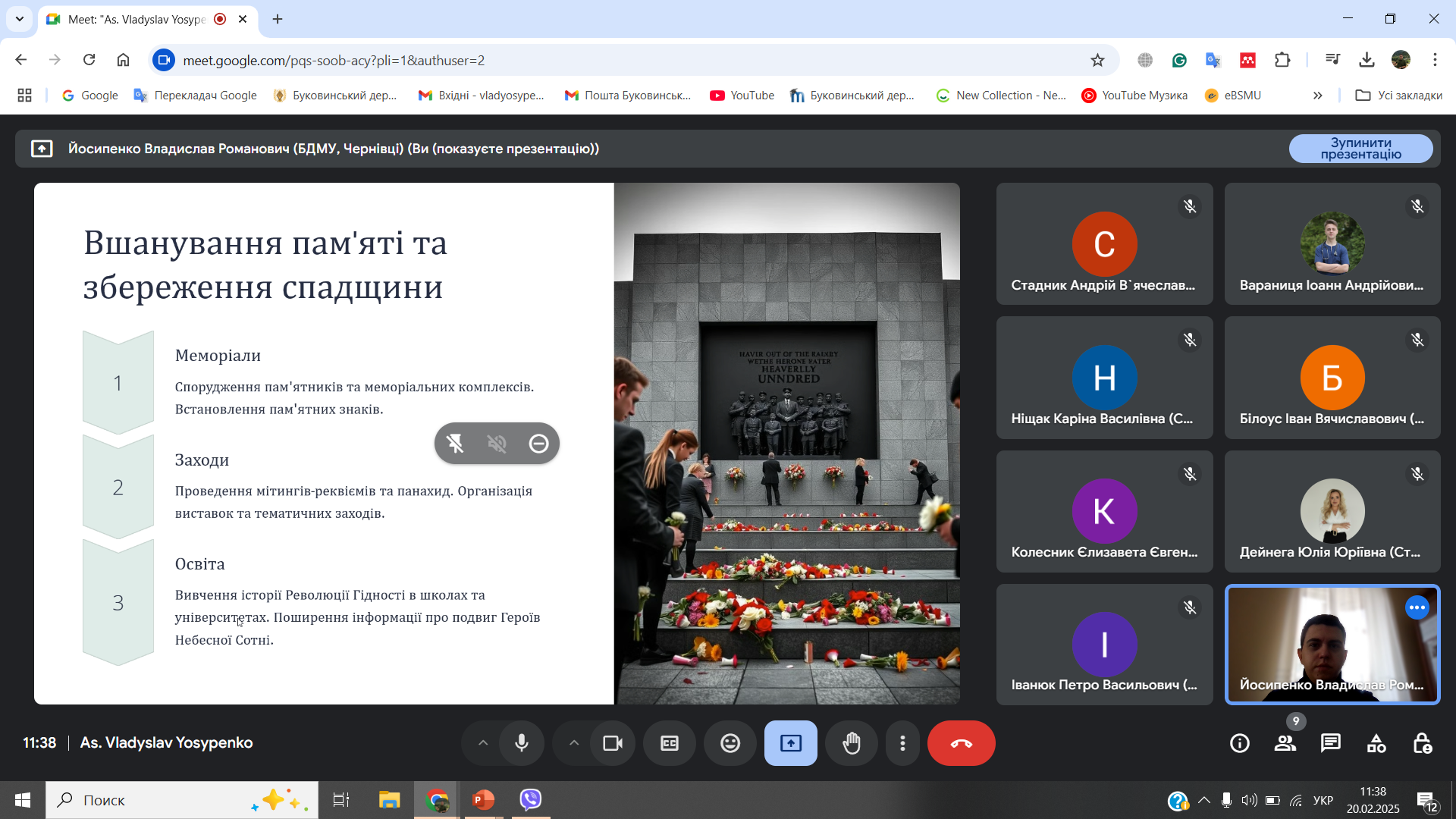Toggle closed captions button

pyautogui.click(x=670, y=743)
